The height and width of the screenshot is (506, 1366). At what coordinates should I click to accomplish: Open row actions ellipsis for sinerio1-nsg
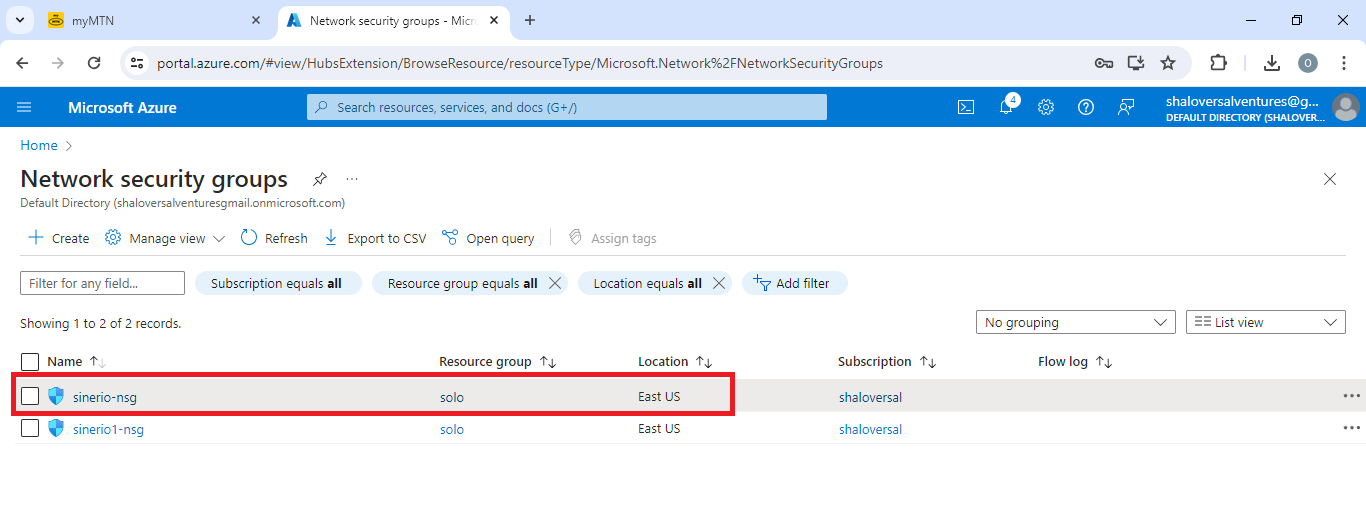(x=1352, y=428)
